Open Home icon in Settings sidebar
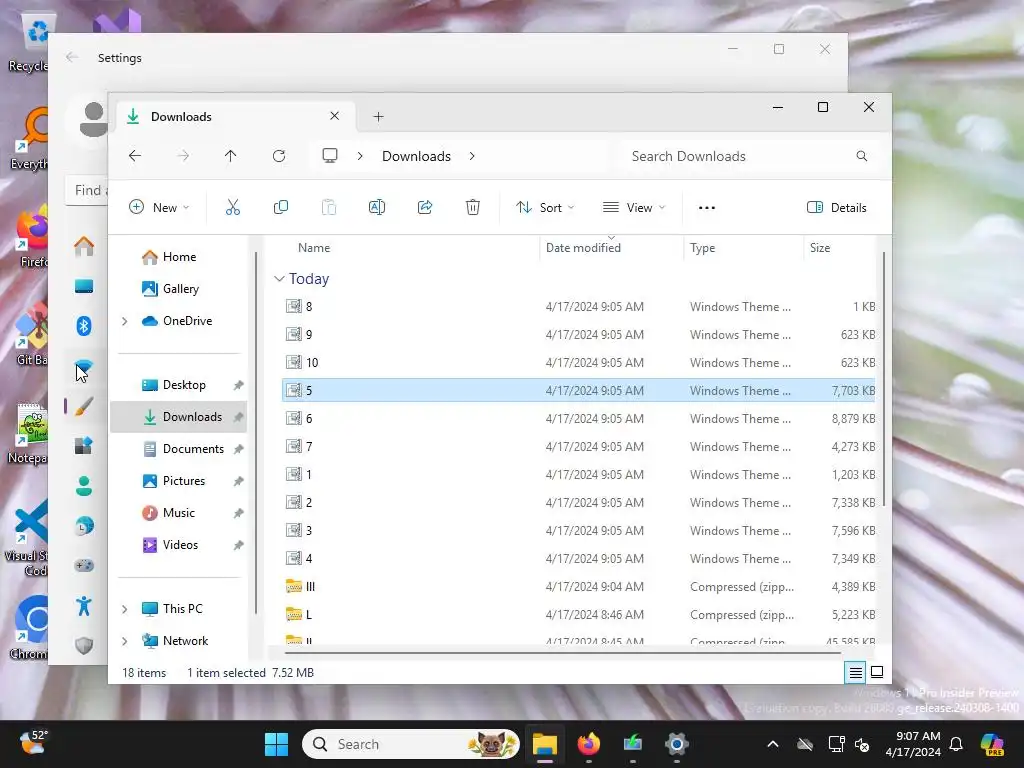 click(84, 246)
